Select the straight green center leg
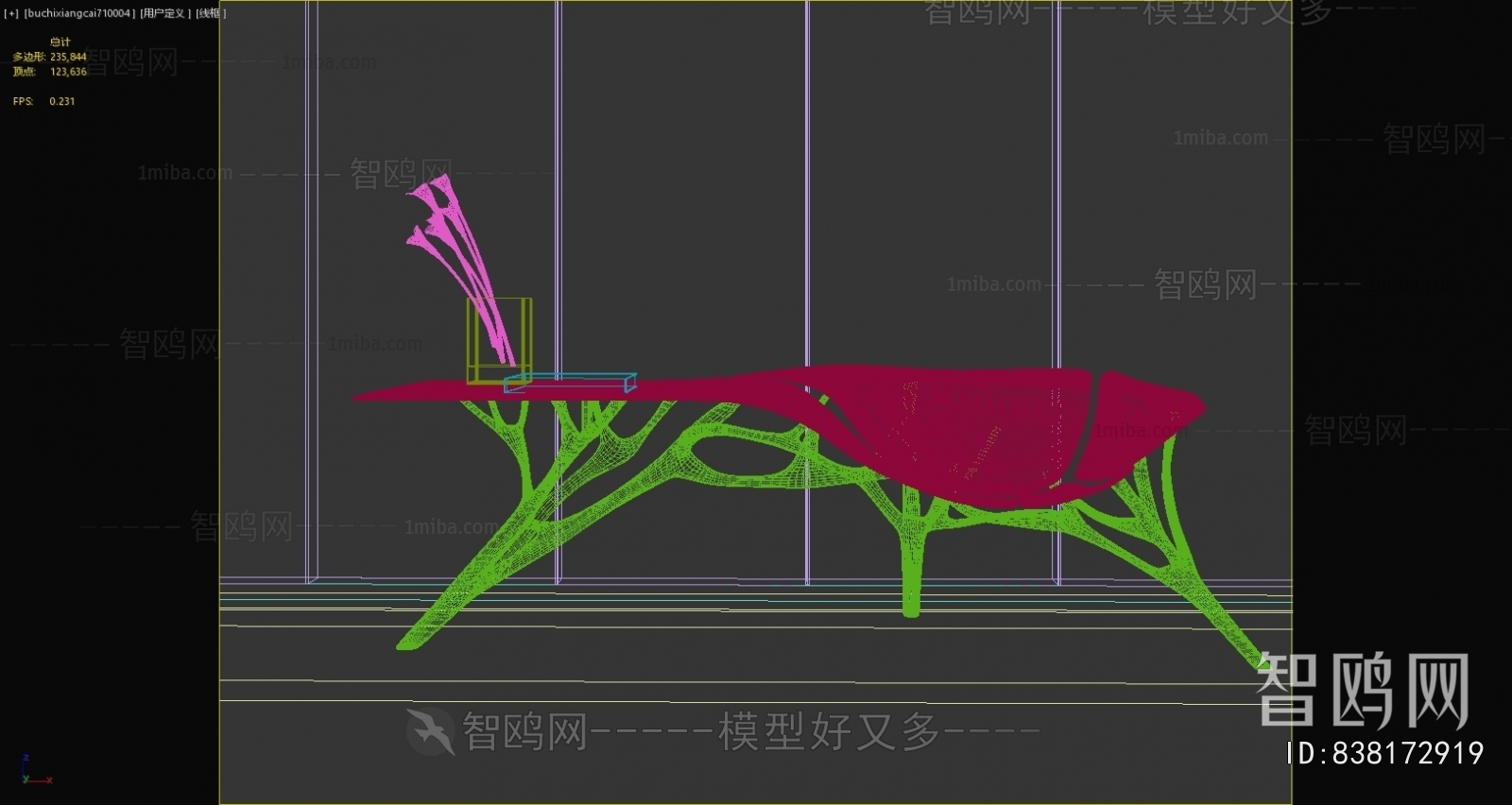This screenshot has width=1512, height=805. click(x=911, y=567)
